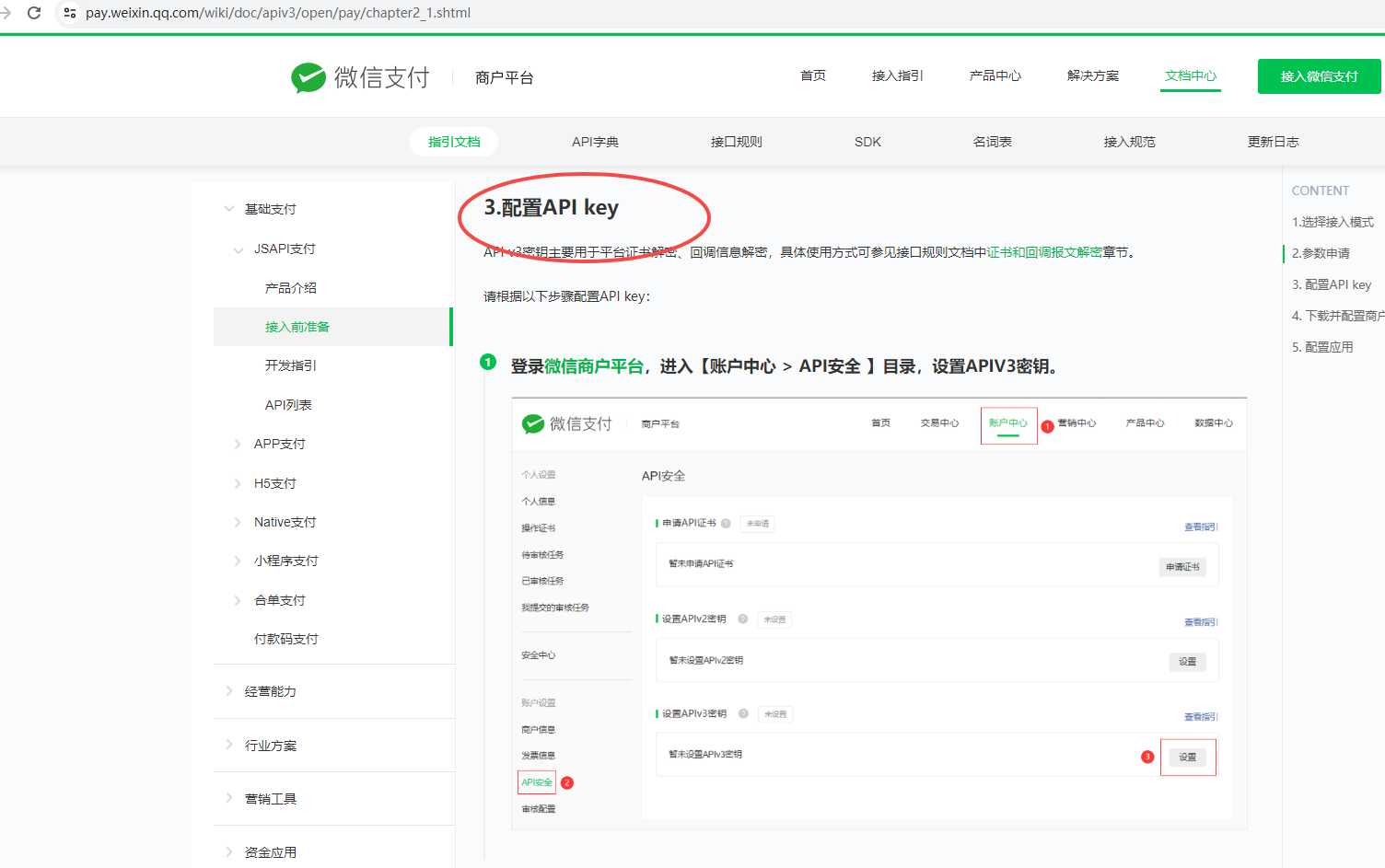The height and width of the screenshot is (868, 1385).
Task: Click the 行业方案 sidebar label
Action: point(271,746)
